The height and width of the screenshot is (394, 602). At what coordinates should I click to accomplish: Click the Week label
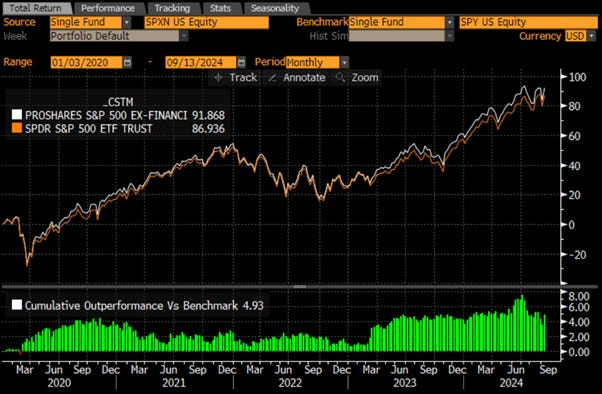coord(15,36)
